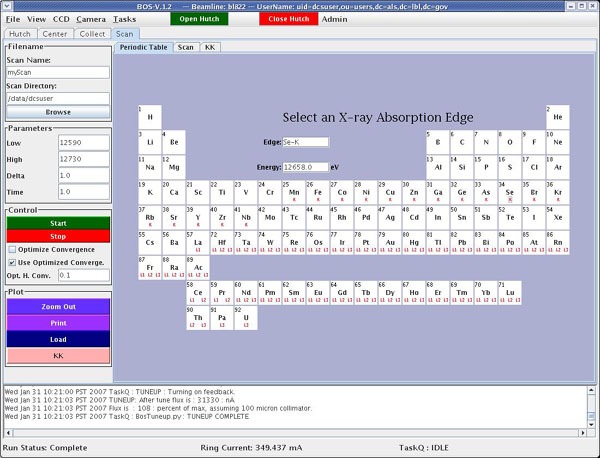This screenshot has width=600, height=458.
Task: Switch to the Hutch tab
Action: point(20,33)
